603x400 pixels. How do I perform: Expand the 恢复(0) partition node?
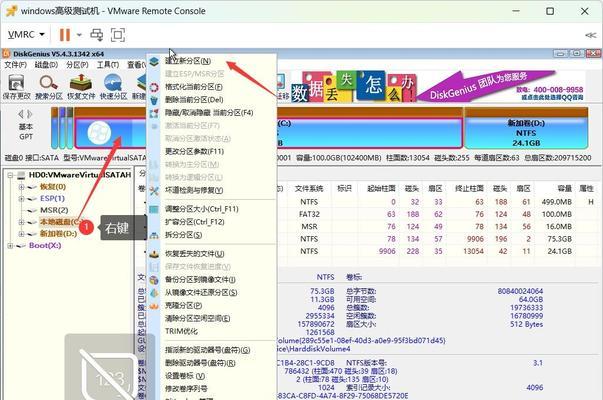(22, 187)
